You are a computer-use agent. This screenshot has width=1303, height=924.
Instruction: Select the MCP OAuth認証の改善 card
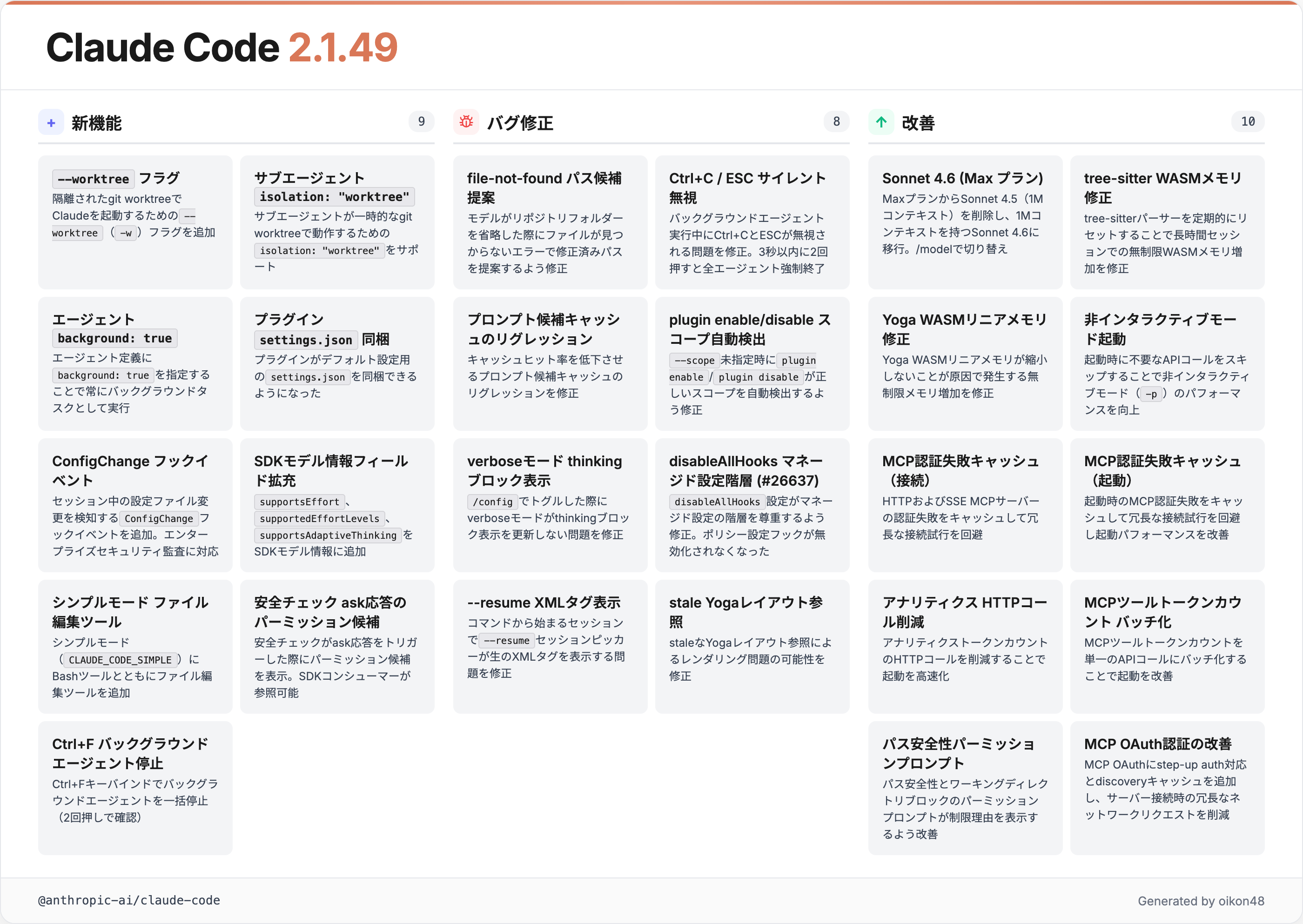[x=1167, y=788]
